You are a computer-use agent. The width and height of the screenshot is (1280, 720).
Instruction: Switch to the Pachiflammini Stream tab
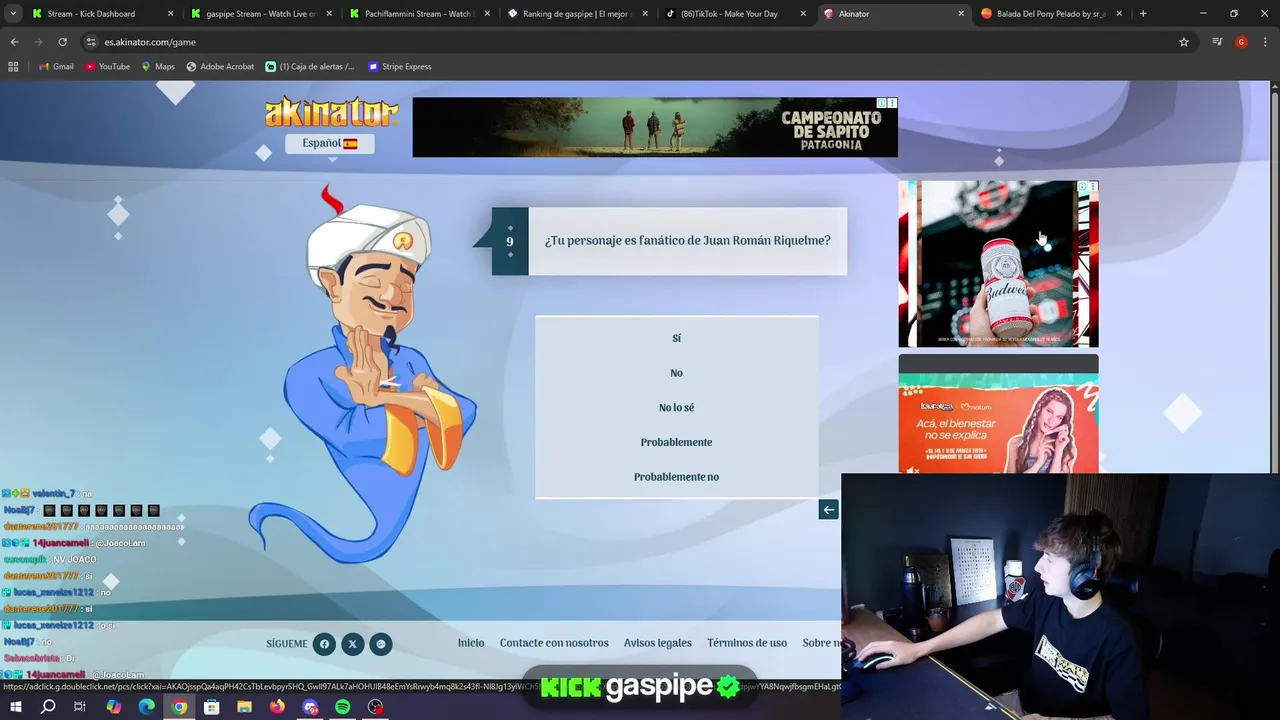[x=417, y=14]
